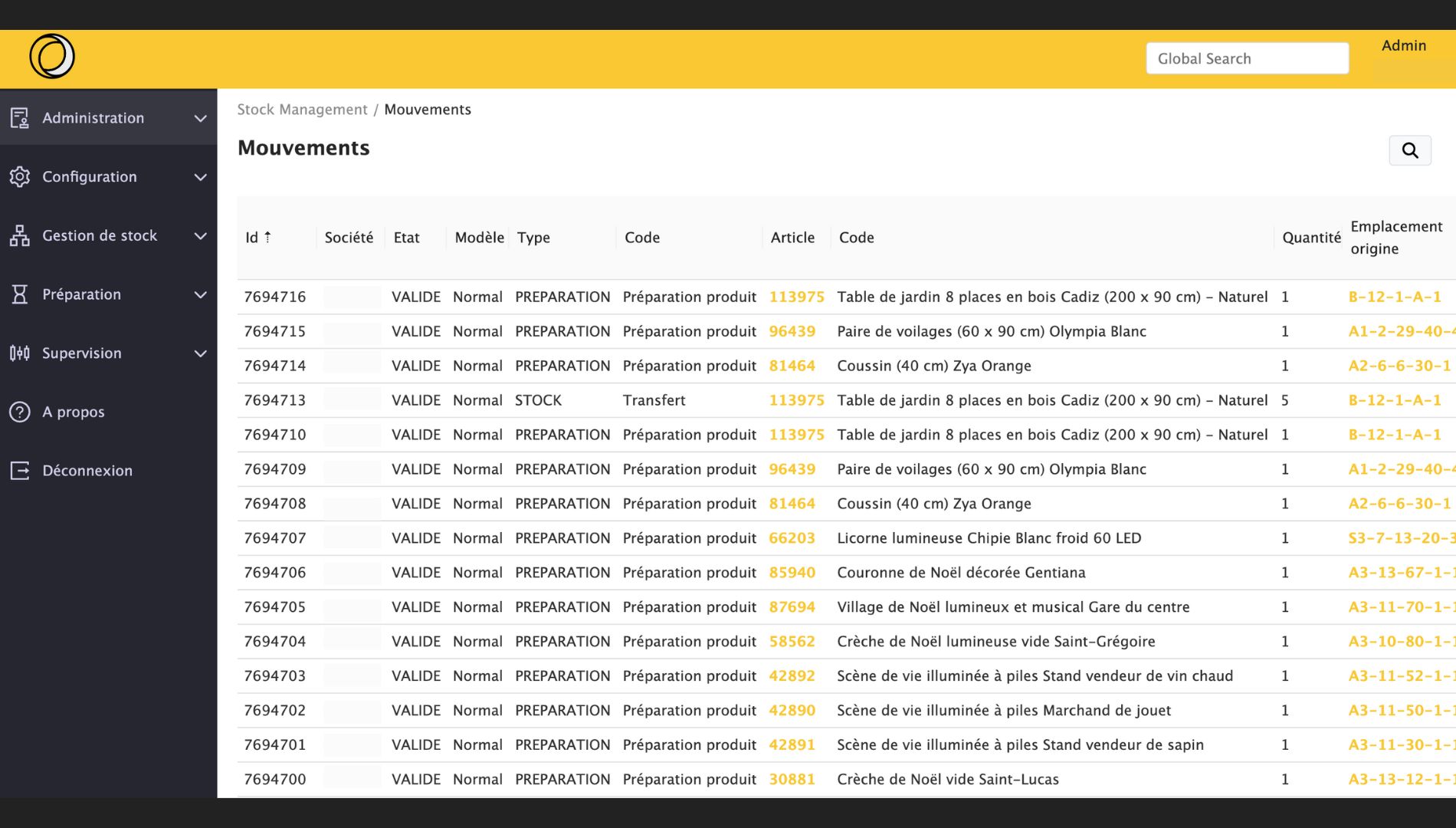Open article 42891 link
Viewport: 1456px width, 828px height.
(792, 745)
